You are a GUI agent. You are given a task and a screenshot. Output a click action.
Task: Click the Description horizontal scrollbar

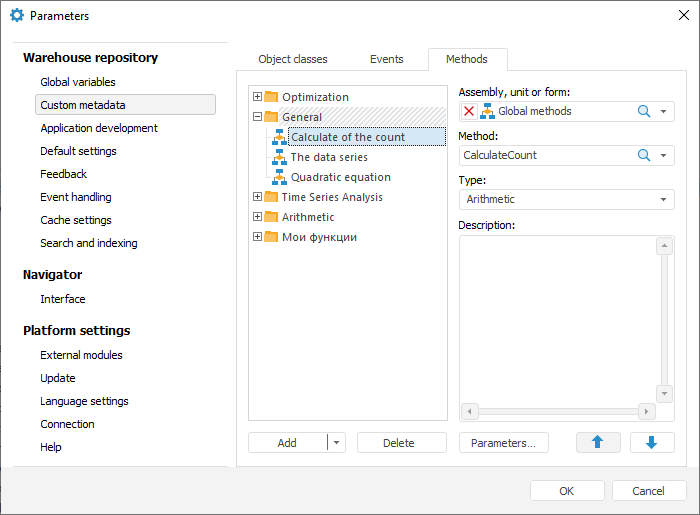coord(558,411)
